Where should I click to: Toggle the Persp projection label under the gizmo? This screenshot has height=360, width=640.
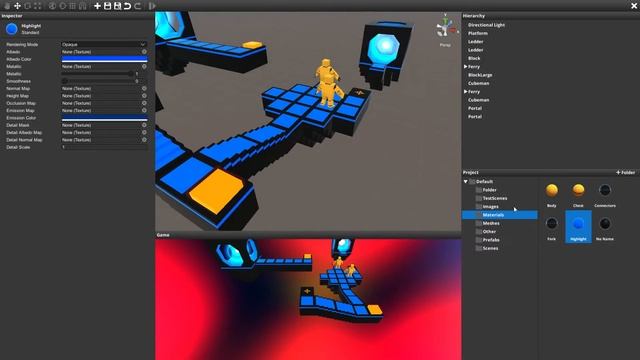click(x=445, y=45)
